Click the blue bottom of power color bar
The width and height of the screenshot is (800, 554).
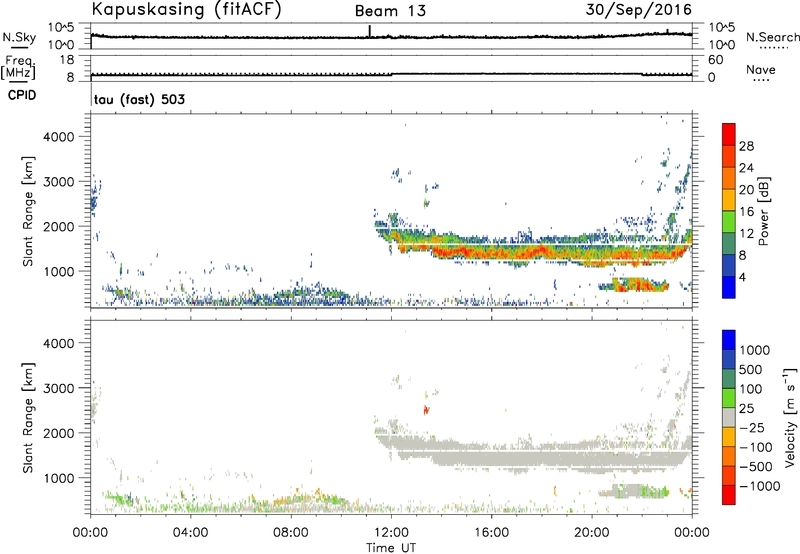point(729,287)
